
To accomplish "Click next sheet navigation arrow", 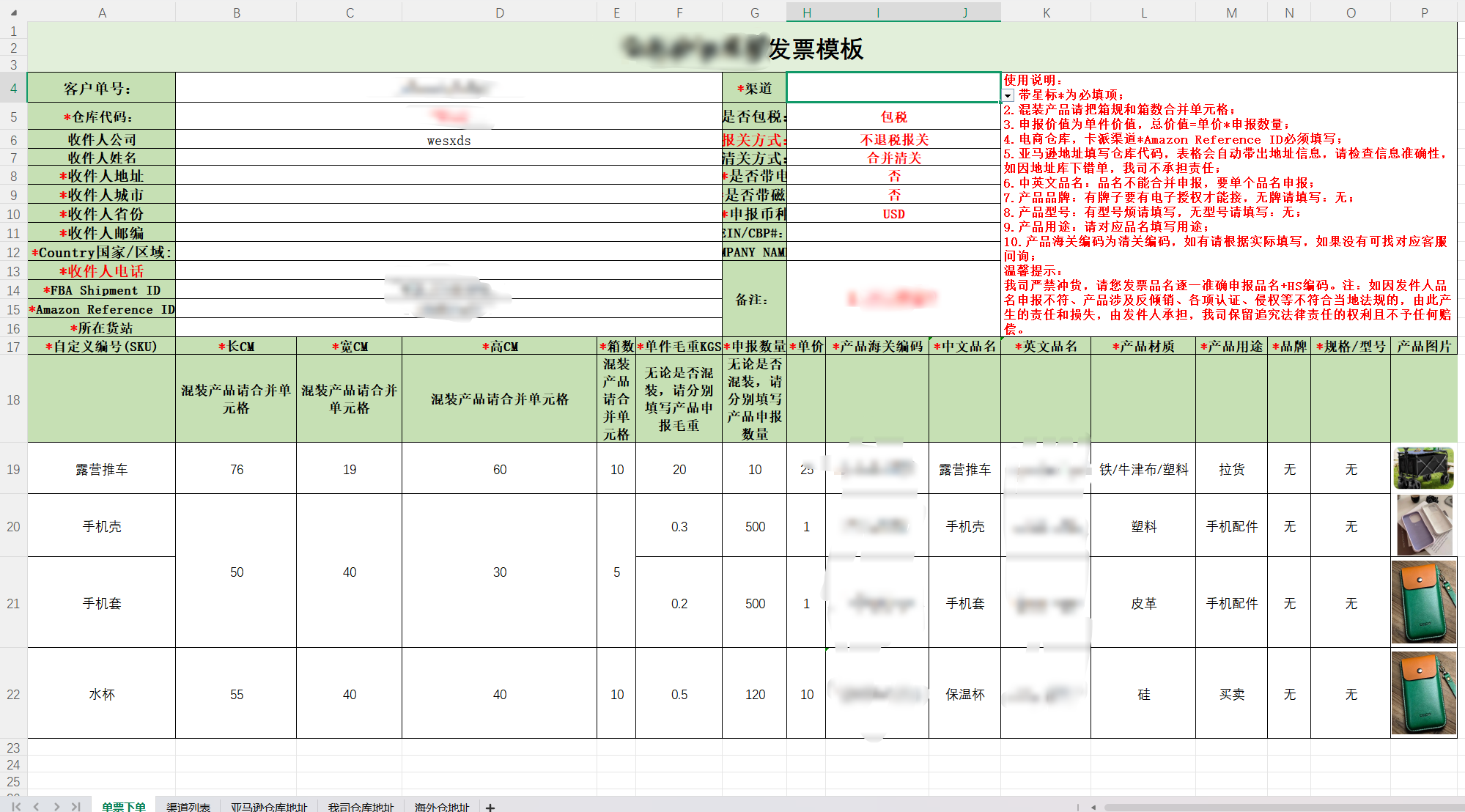I will (x=56, y=806).
